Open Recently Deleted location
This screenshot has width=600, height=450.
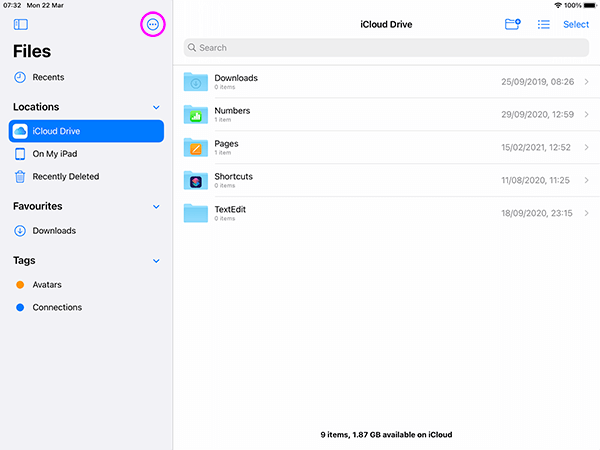[65, 177]
